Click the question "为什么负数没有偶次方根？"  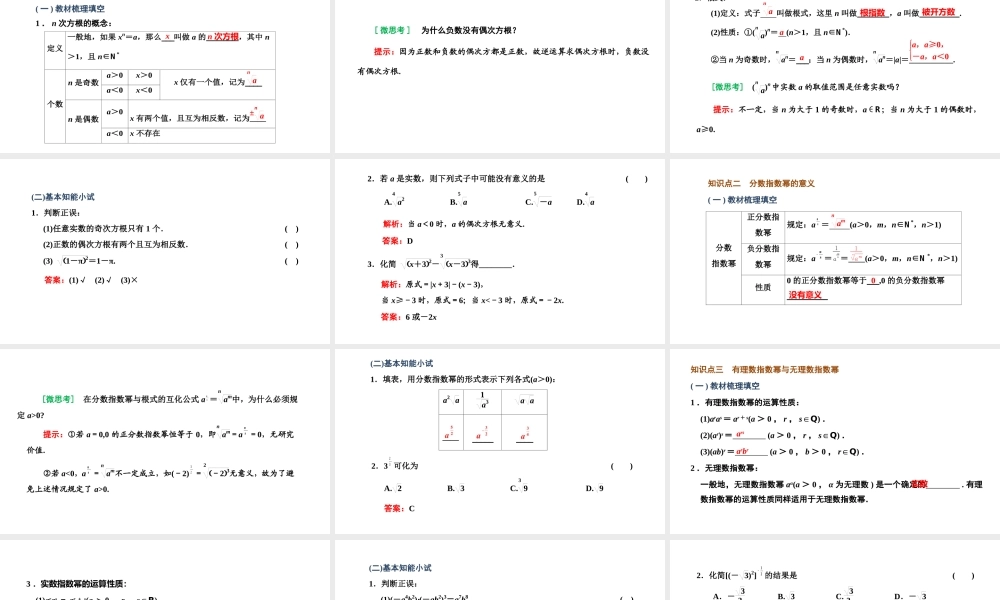469,30
